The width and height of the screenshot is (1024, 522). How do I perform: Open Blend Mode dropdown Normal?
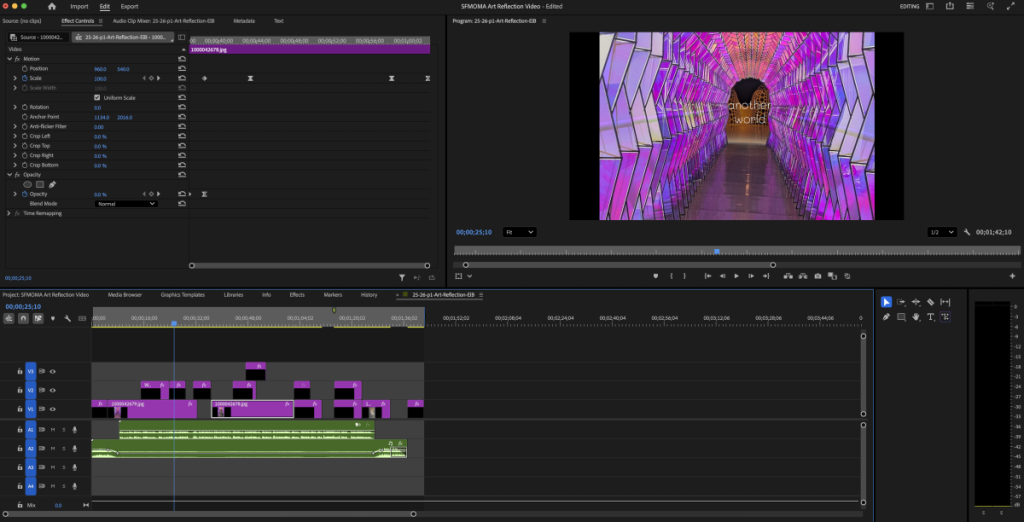tap(126, 204)
